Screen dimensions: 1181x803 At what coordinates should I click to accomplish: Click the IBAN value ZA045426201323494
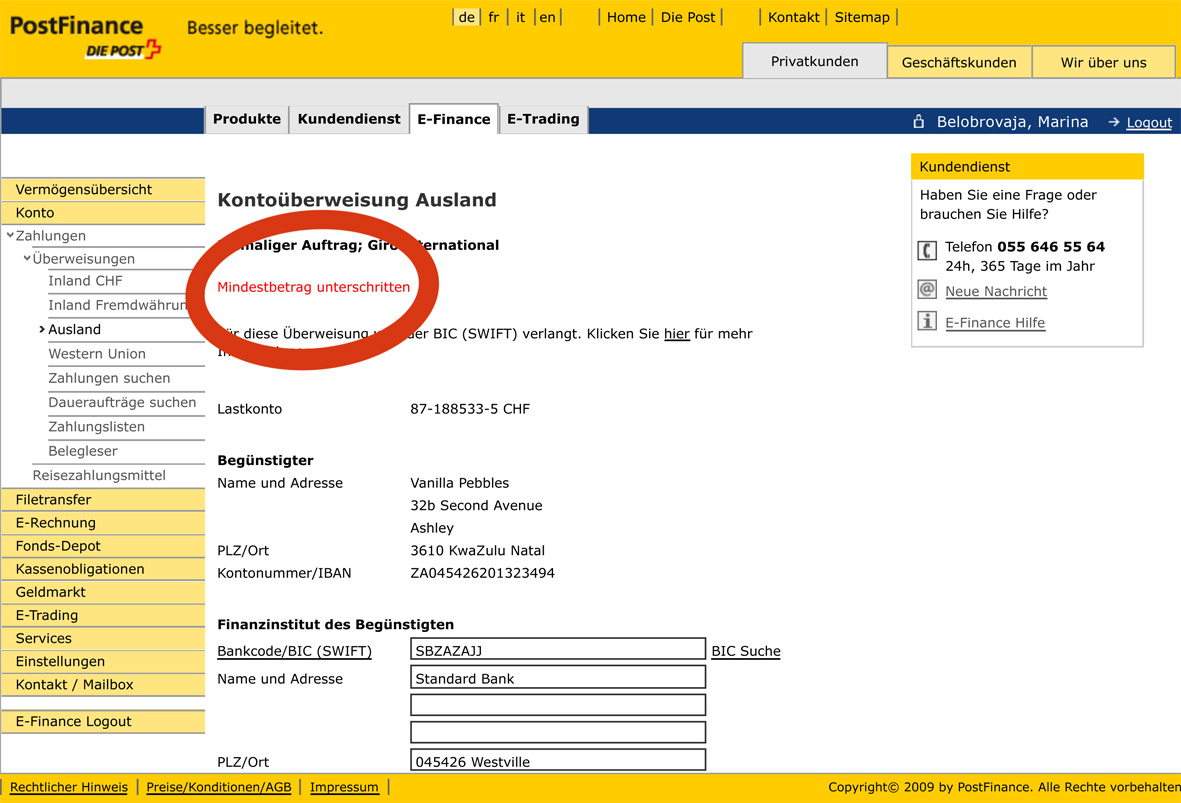482,573
